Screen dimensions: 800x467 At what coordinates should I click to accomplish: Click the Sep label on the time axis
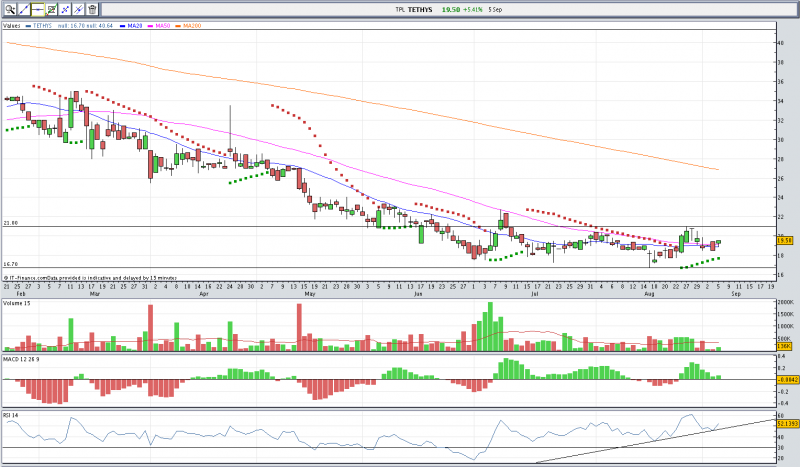tap(735, 295)
